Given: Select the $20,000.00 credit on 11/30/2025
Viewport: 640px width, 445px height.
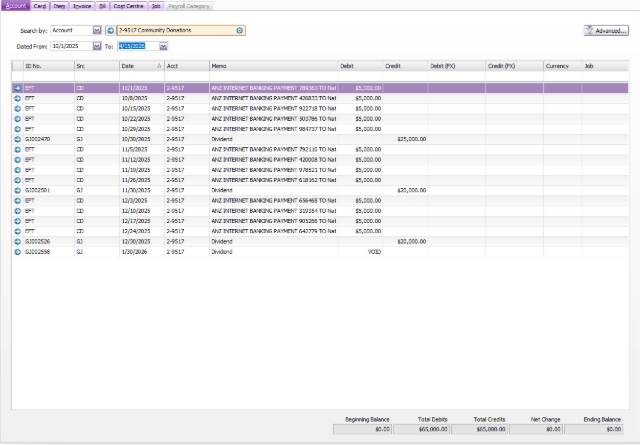Looking at the screenshot, I should [411, 190].
